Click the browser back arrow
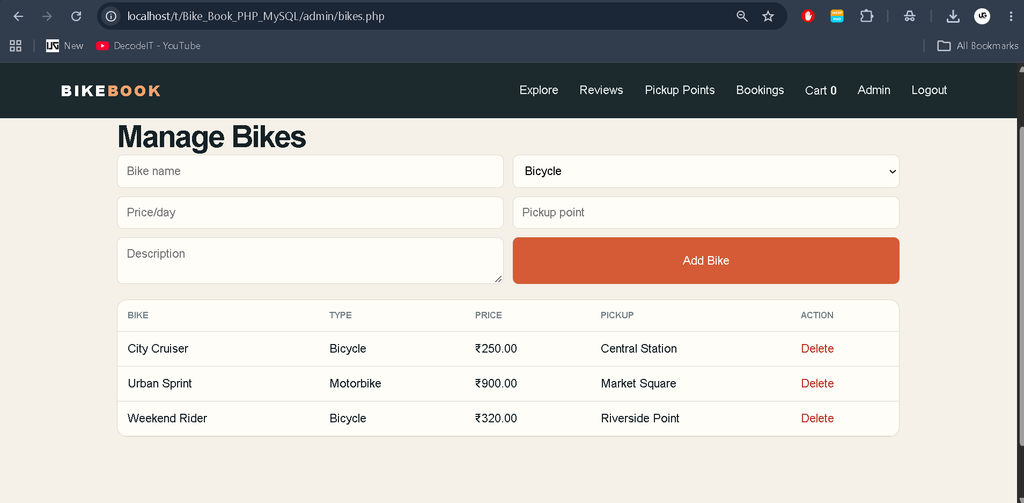The image size is (1024, 503). pyautogui.click(x=18, y=16)
